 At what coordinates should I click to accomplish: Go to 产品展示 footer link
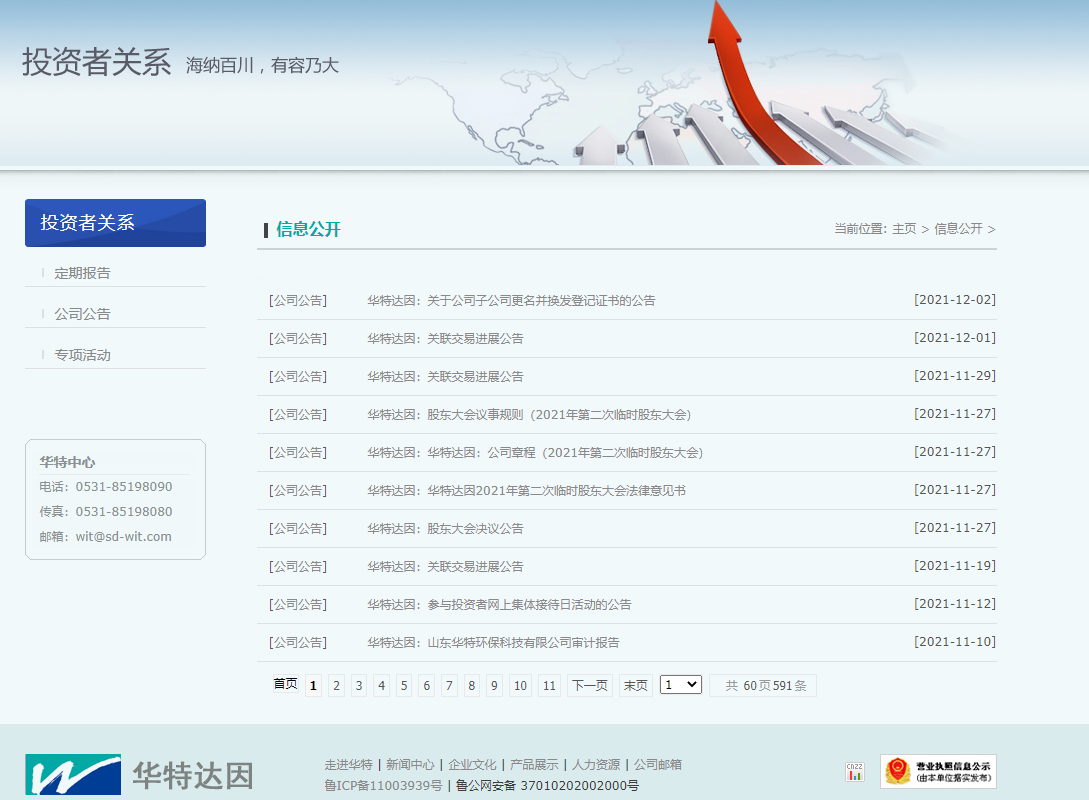click(534, 765)
